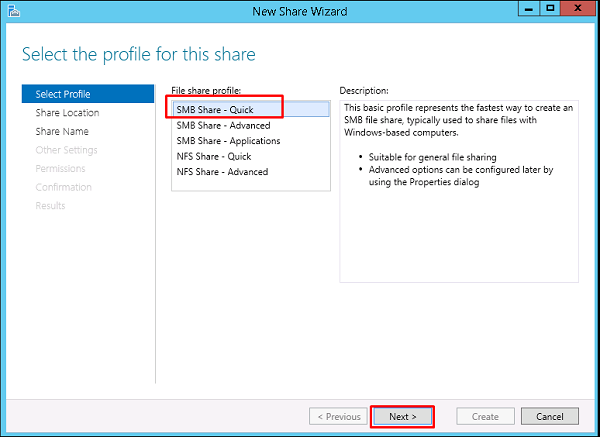Switch to the Share Name step
The height and width of the screenshot is (437, 600).
click(62, 131)
